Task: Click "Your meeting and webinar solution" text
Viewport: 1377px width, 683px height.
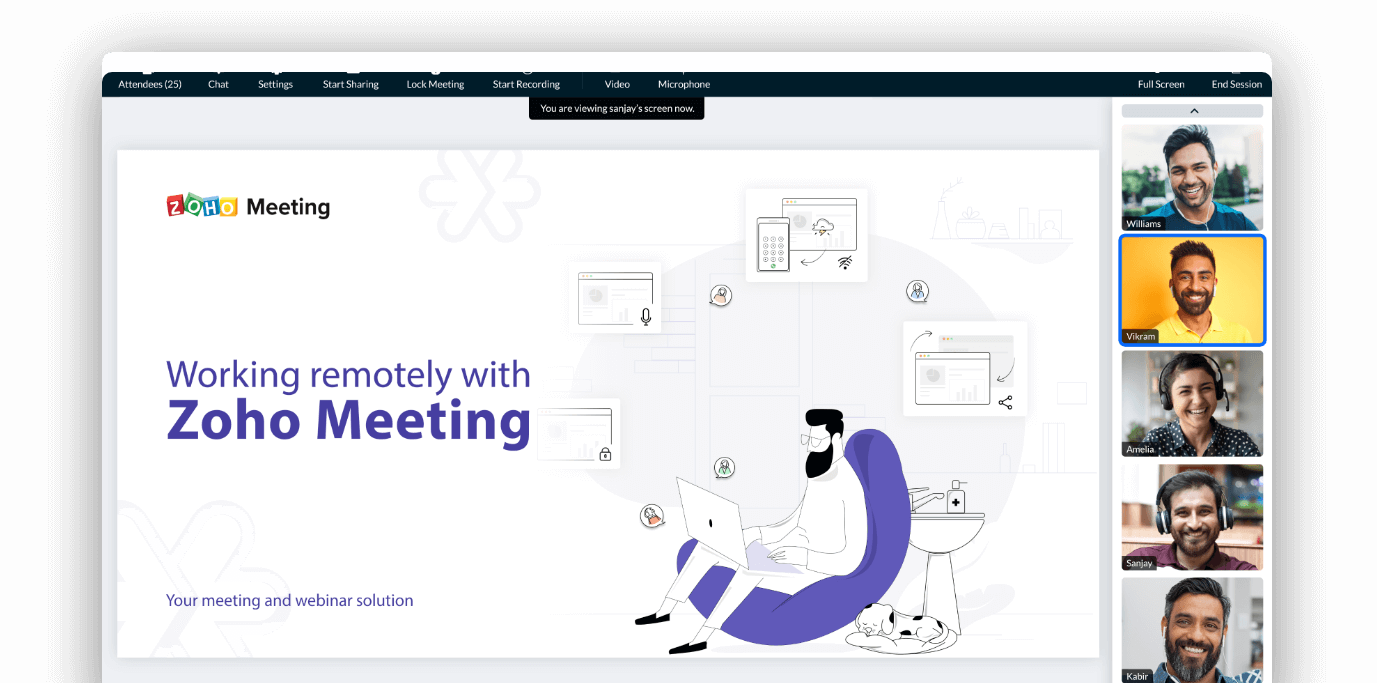Action: (290, 600)
